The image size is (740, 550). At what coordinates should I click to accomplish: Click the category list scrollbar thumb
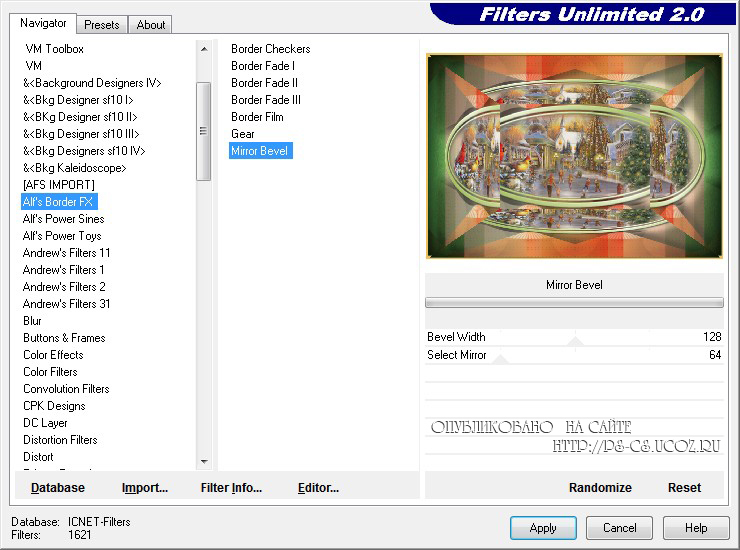click(x=203, y=131)
